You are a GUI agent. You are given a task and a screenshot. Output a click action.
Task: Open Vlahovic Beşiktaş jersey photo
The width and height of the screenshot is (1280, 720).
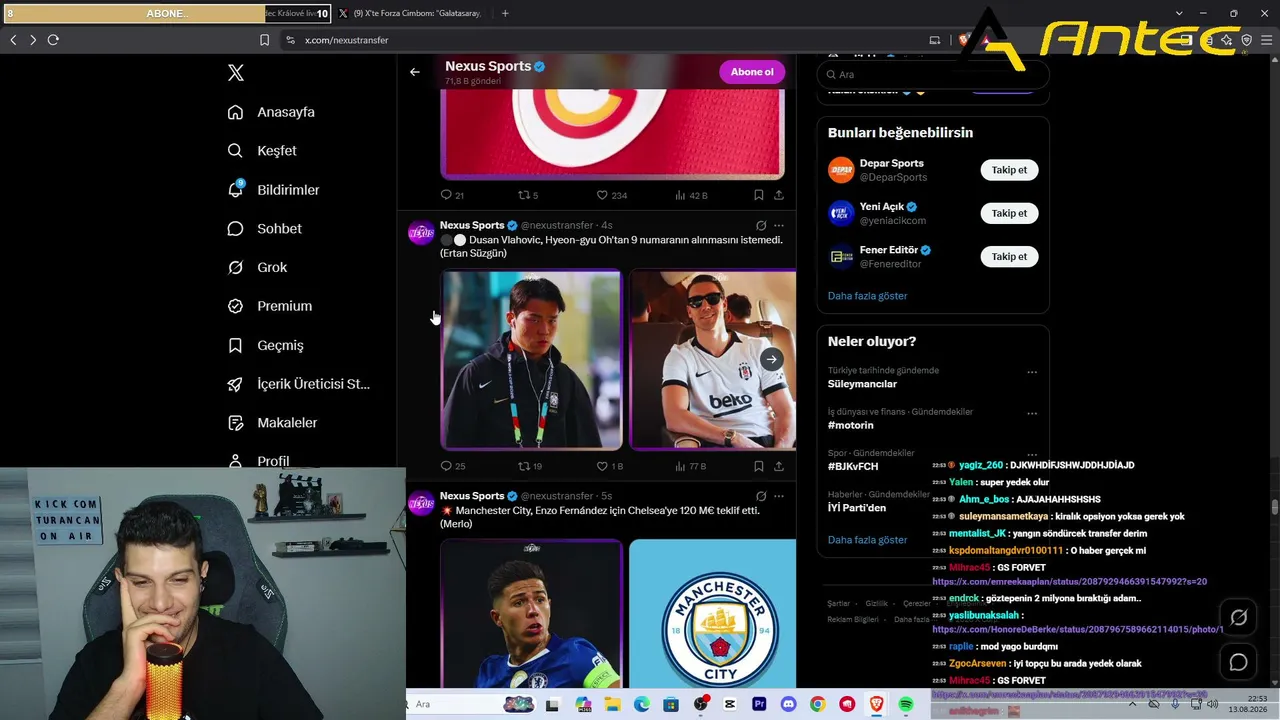(713, 360)
